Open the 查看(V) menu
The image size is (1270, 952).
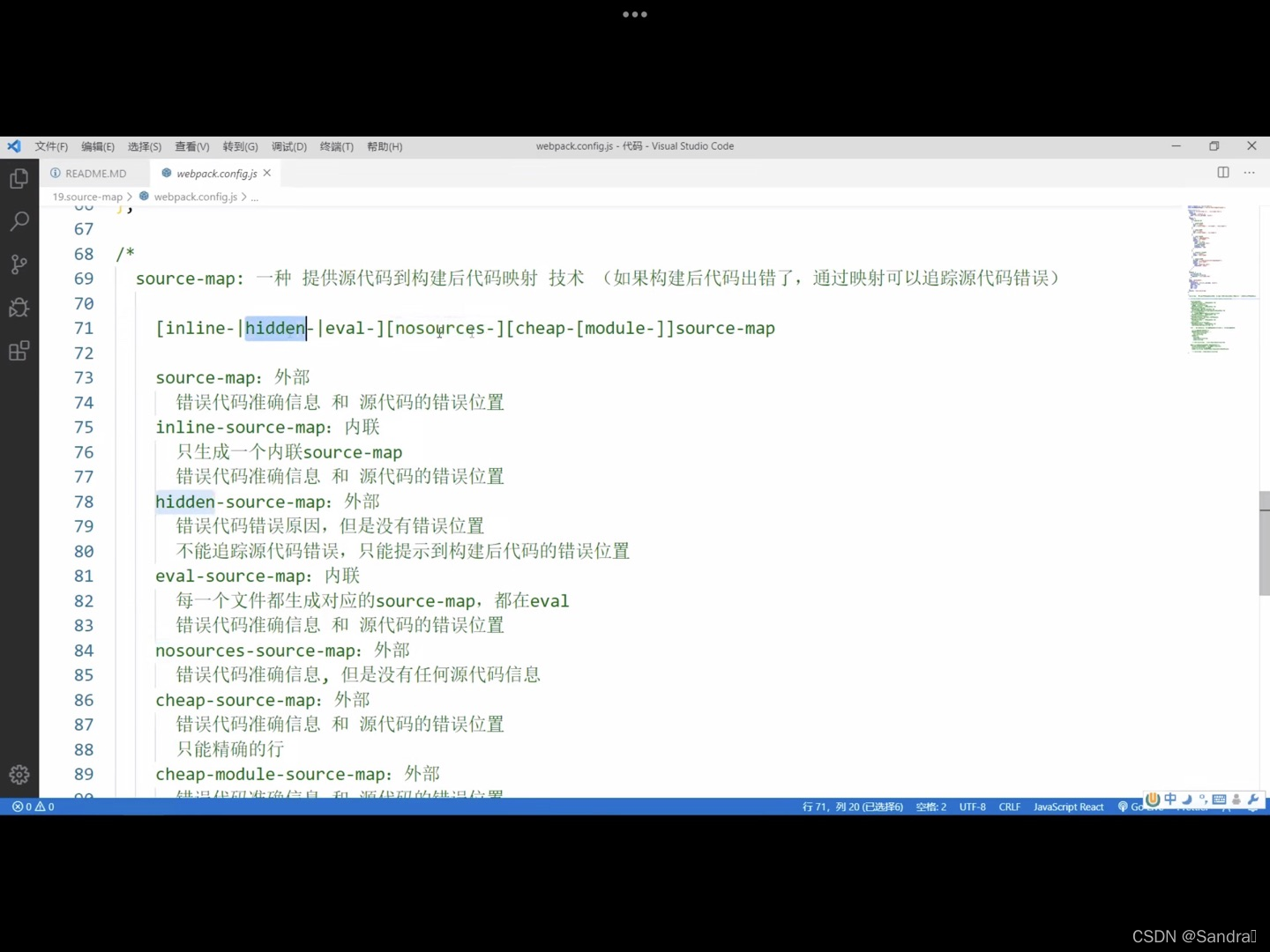(192, 146)
